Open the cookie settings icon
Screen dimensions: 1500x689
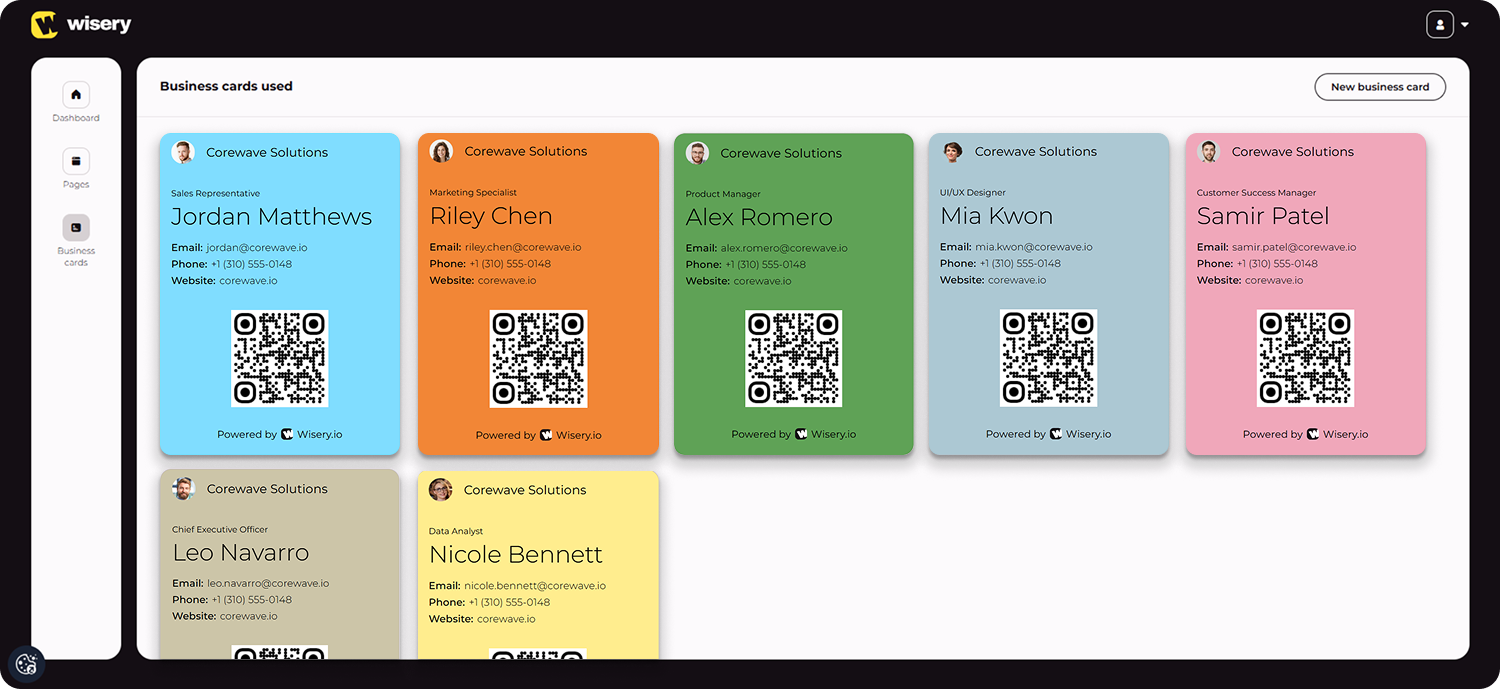[26, 663]
